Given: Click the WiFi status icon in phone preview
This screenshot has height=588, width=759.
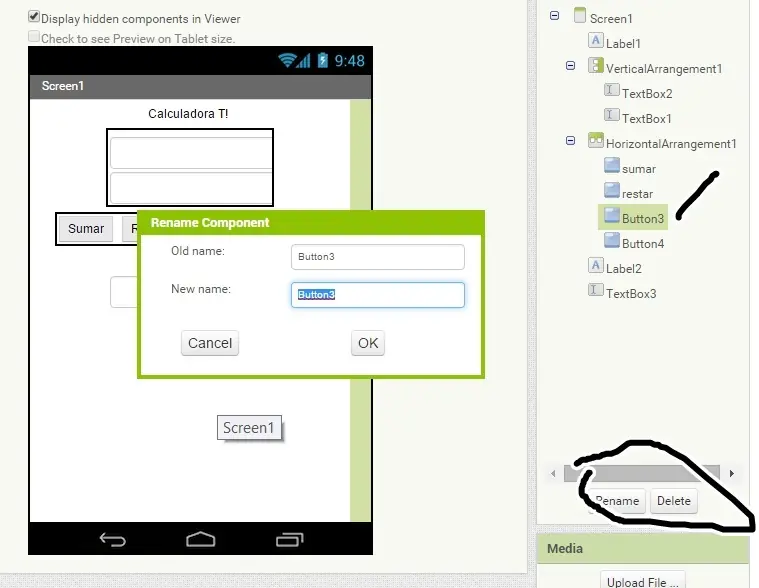Looking at the screenshot, I should point(287,60).
